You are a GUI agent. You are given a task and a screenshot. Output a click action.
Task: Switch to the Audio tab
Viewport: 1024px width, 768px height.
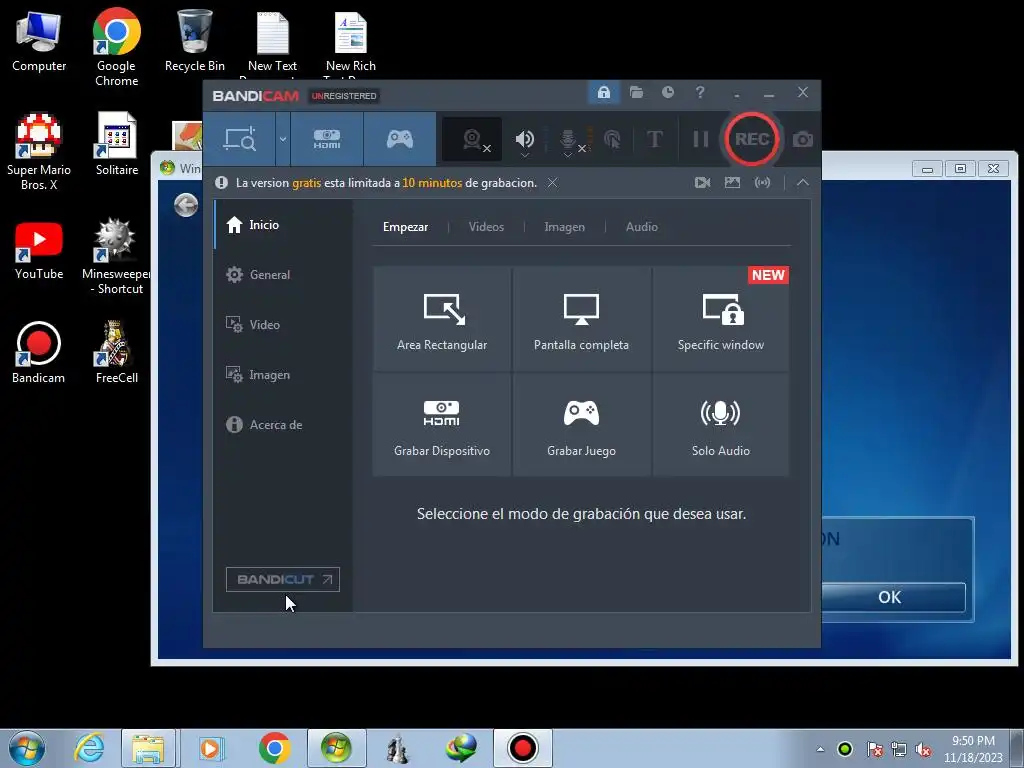pyautogui.click(x=642, y=227)
